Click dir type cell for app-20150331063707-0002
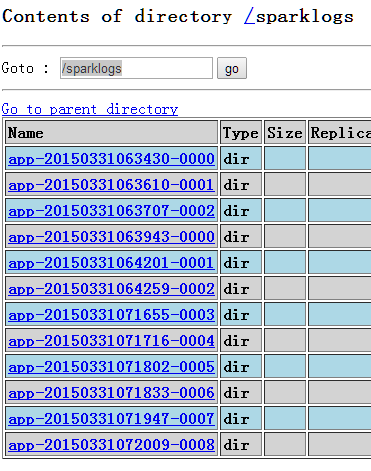 click(x=241, y=210)
